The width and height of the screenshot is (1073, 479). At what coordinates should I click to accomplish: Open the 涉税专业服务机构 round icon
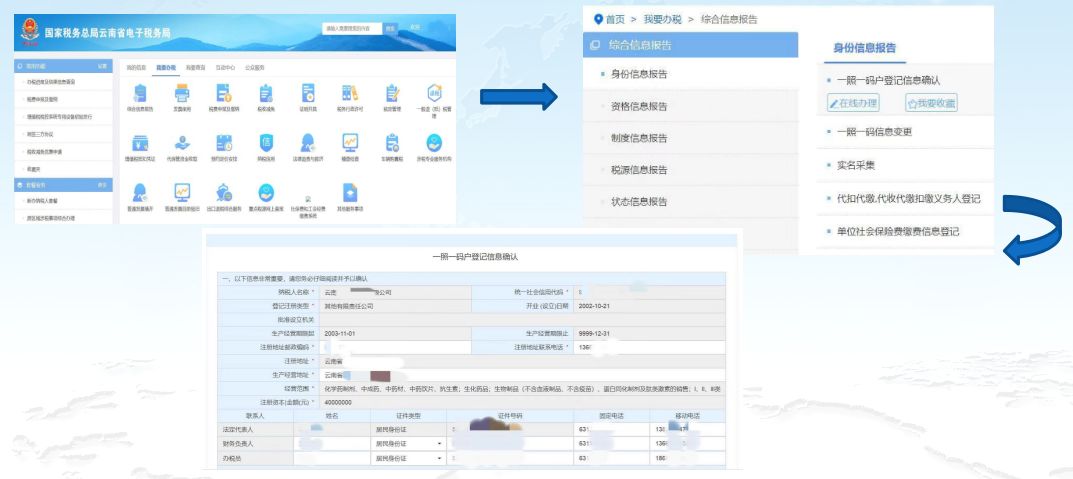click(434, 143)
